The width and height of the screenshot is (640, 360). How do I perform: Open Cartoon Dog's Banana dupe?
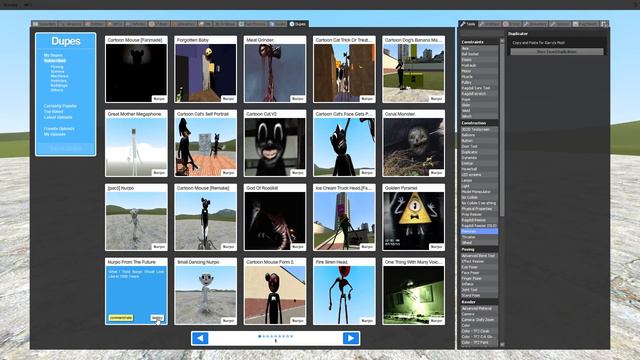(x=413, y=69)
